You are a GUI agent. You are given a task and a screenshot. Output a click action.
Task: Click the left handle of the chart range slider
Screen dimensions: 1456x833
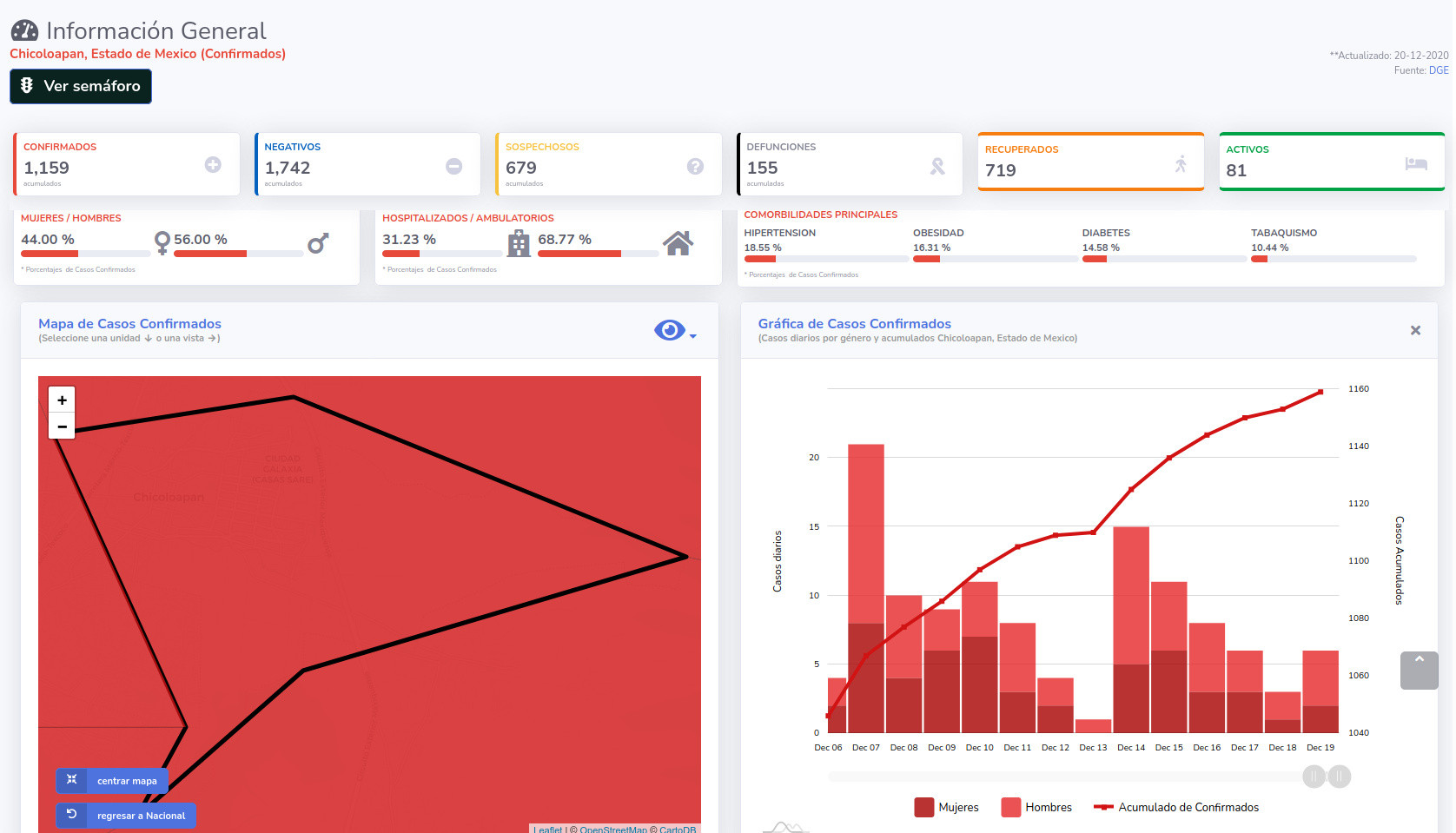(x=1314, y=777)
